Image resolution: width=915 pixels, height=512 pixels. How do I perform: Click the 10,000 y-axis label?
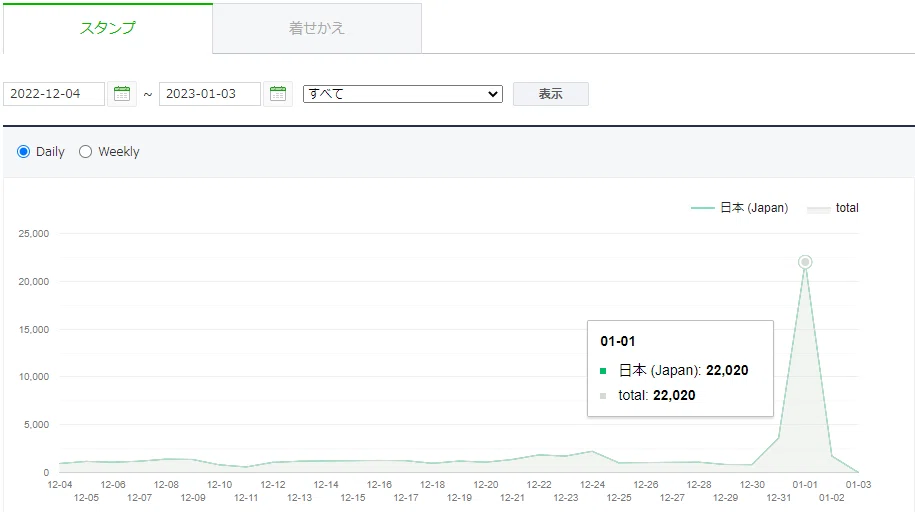tap(34, 377)
